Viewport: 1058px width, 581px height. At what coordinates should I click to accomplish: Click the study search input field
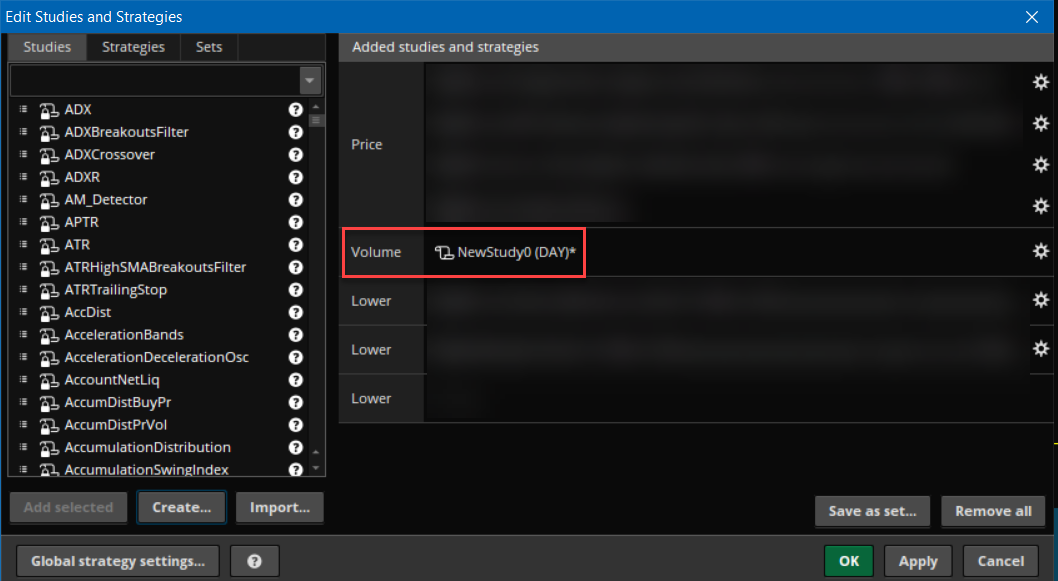155,80
